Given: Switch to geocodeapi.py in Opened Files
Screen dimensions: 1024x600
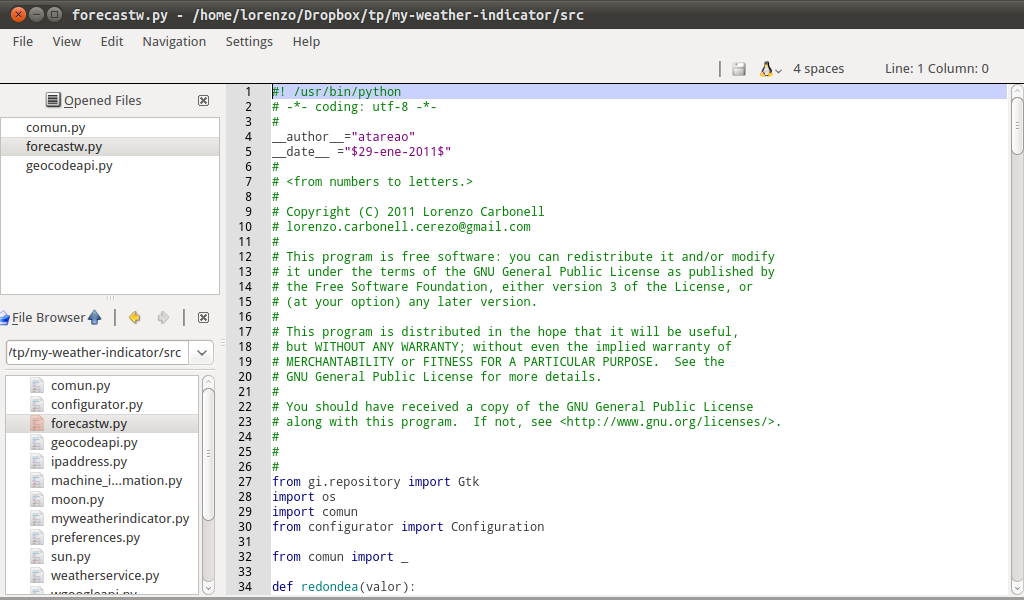Looking at the screenshot, I should pos(110,166).
